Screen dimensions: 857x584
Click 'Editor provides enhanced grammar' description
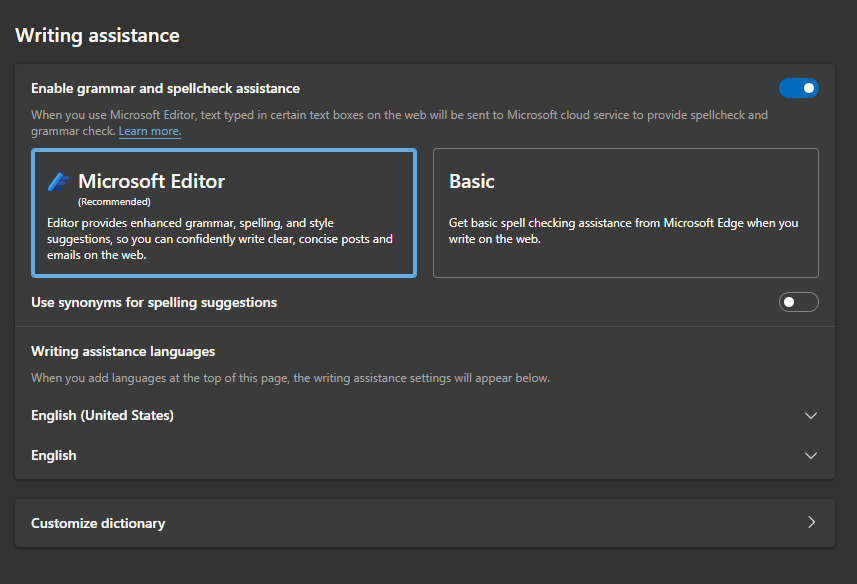pyautogui.click(x=220, y=239)
